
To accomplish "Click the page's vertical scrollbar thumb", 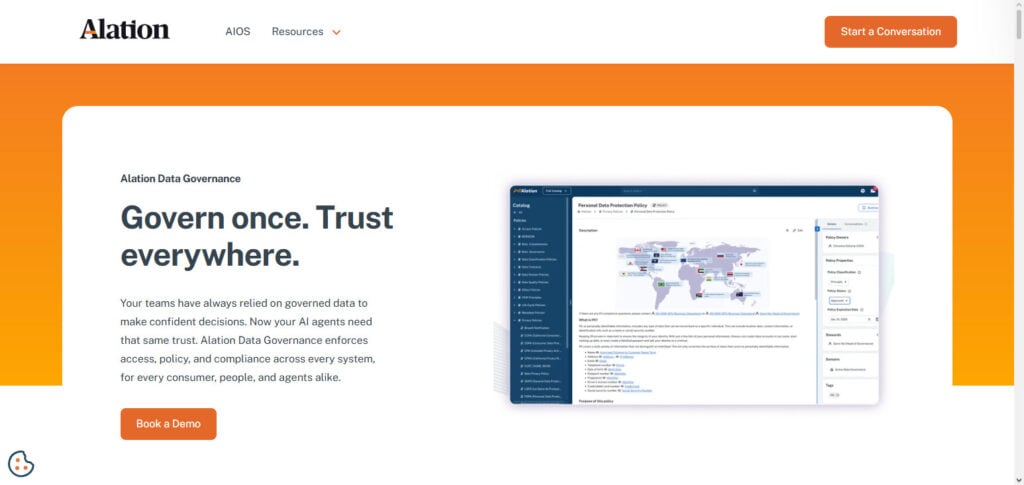I will click(1019, 26).
